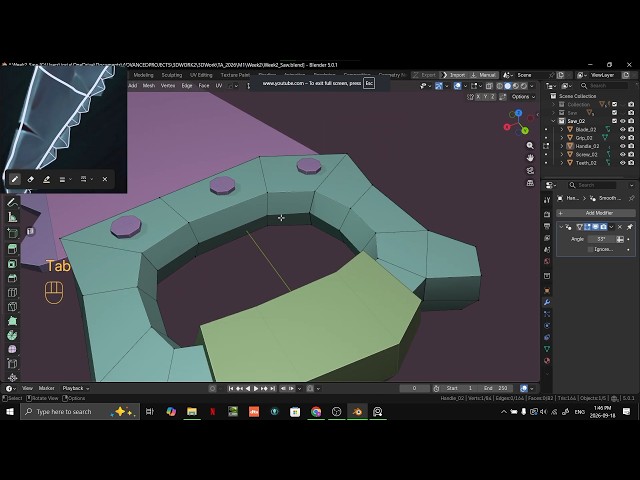
Task: Open the Mesh menu
Action: [149, 86]
